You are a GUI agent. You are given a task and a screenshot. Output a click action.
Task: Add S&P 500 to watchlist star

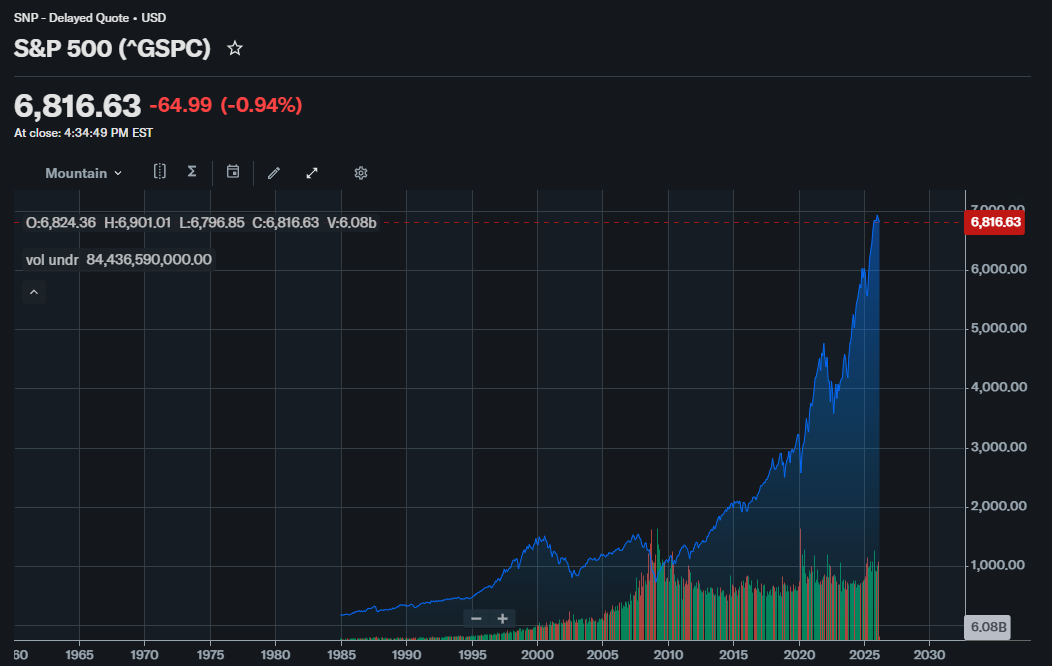tap(235, 48)
